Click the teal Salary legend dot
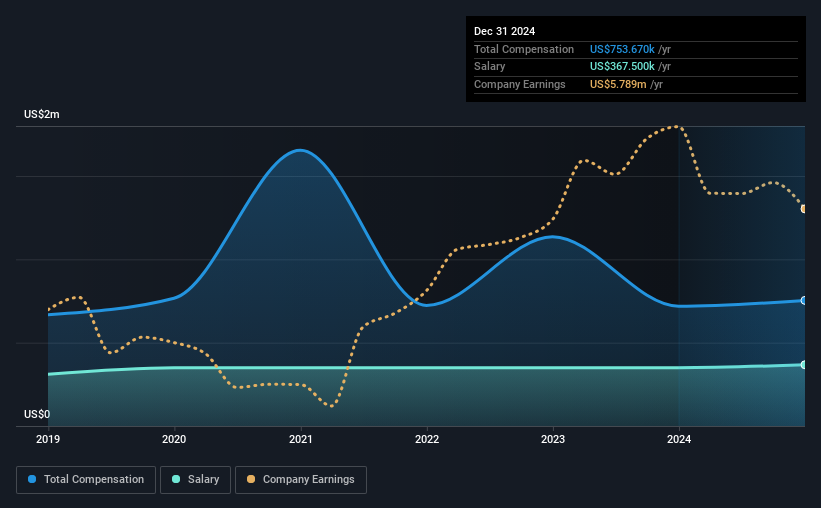The width and height of the screenshot is (821, 508). pyautogui.click(x=176, y=479)
